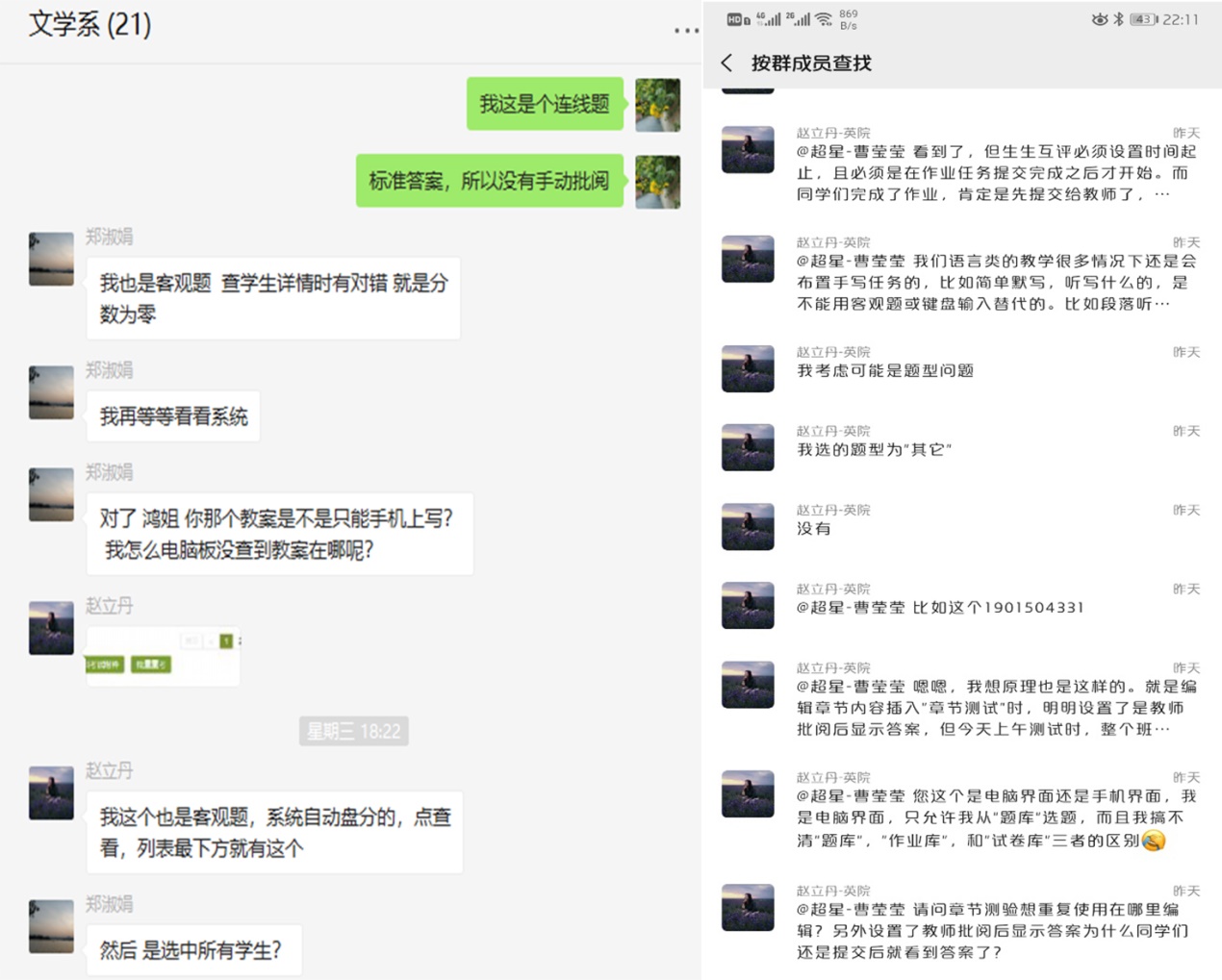The width and height of the screenshot is (1222, 980).
Task: Open the three-dot chat menu
Action: coord(686,31)
